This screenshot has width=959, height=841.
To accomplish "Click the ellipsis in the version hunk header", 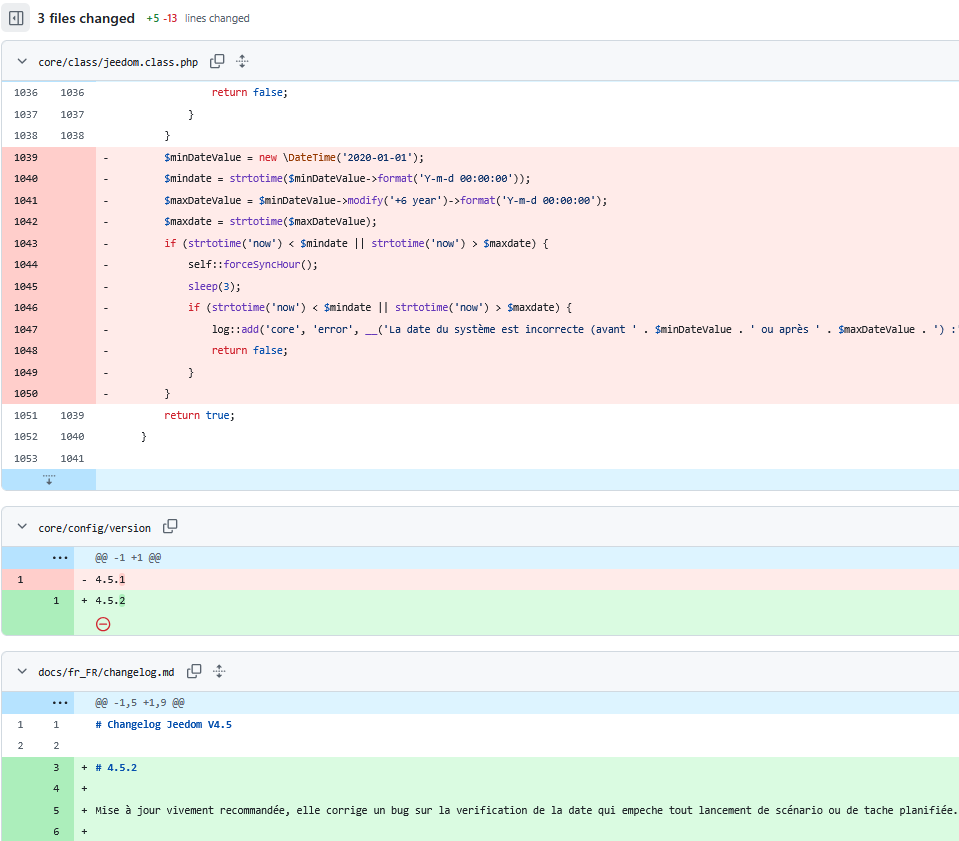I will tap(58, 557).
